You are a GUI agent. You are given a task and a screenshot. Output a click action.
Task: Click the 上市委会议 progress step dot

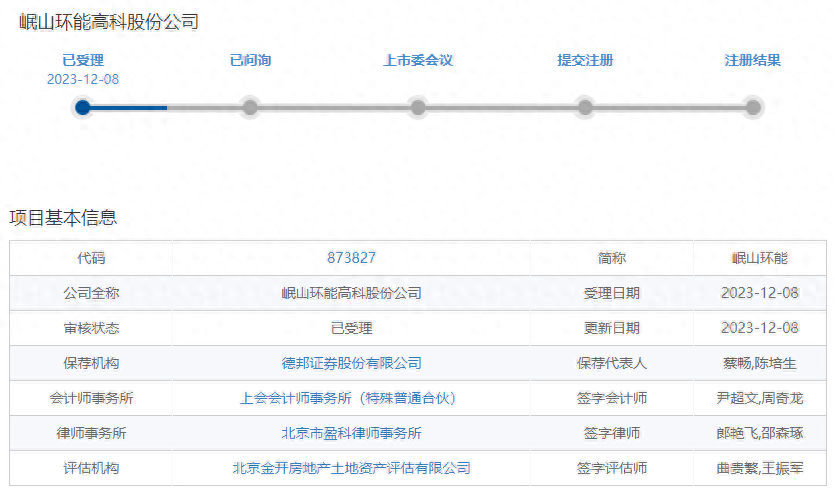[x=418, y=108]
